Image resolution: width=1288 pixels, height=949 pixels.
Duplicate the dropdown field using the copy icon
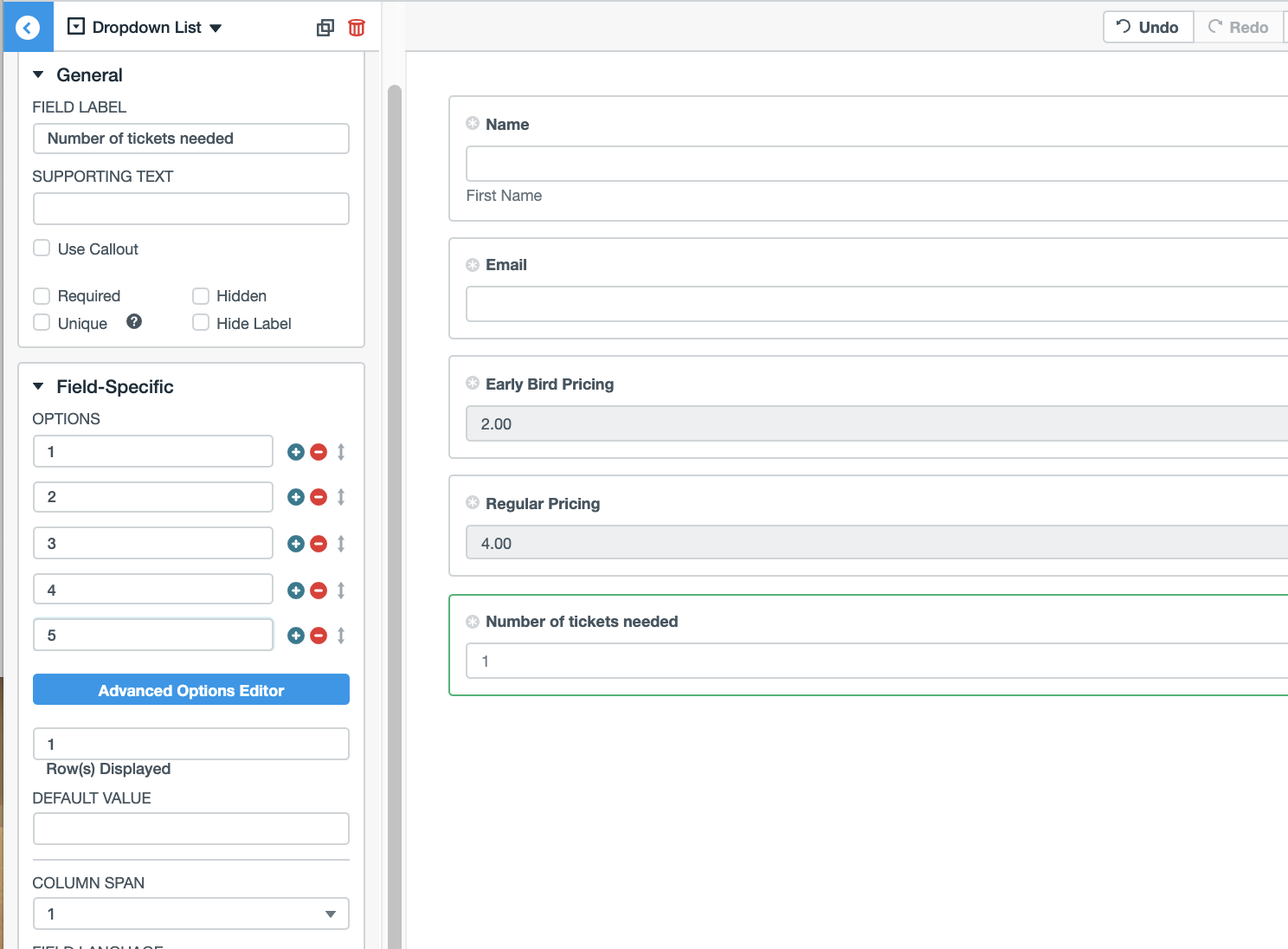(325, 27)
